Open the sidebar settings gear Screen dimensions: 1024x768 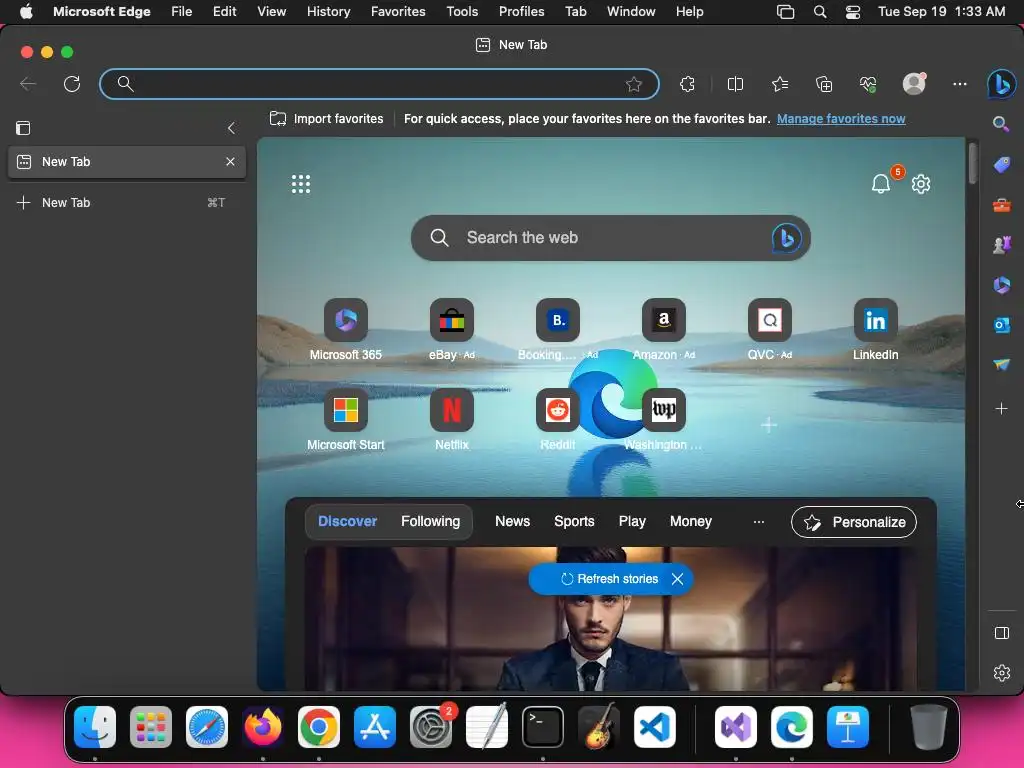point(1001,673)
